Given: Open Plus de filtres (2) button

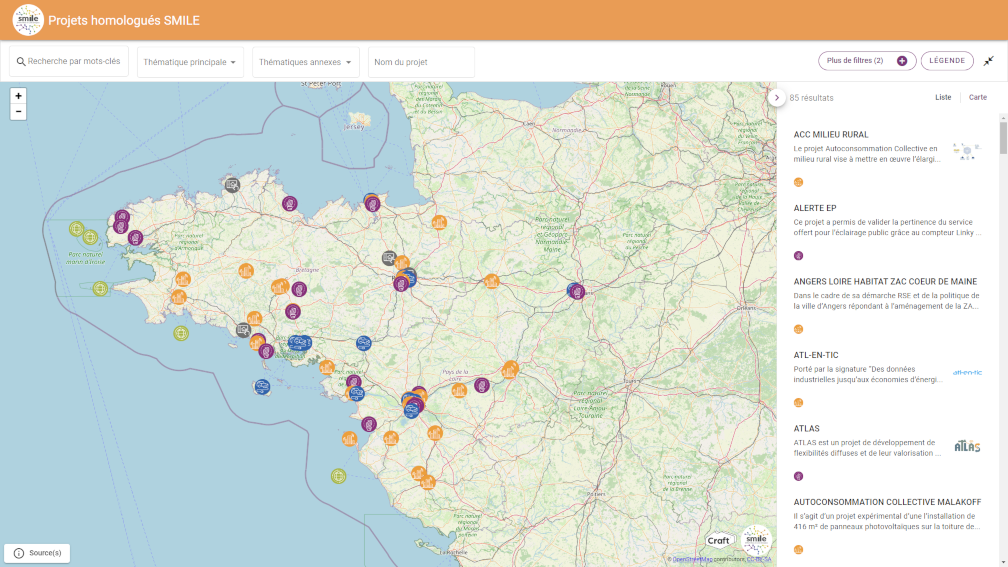Looking at the screenshot, I should (867, 60).
